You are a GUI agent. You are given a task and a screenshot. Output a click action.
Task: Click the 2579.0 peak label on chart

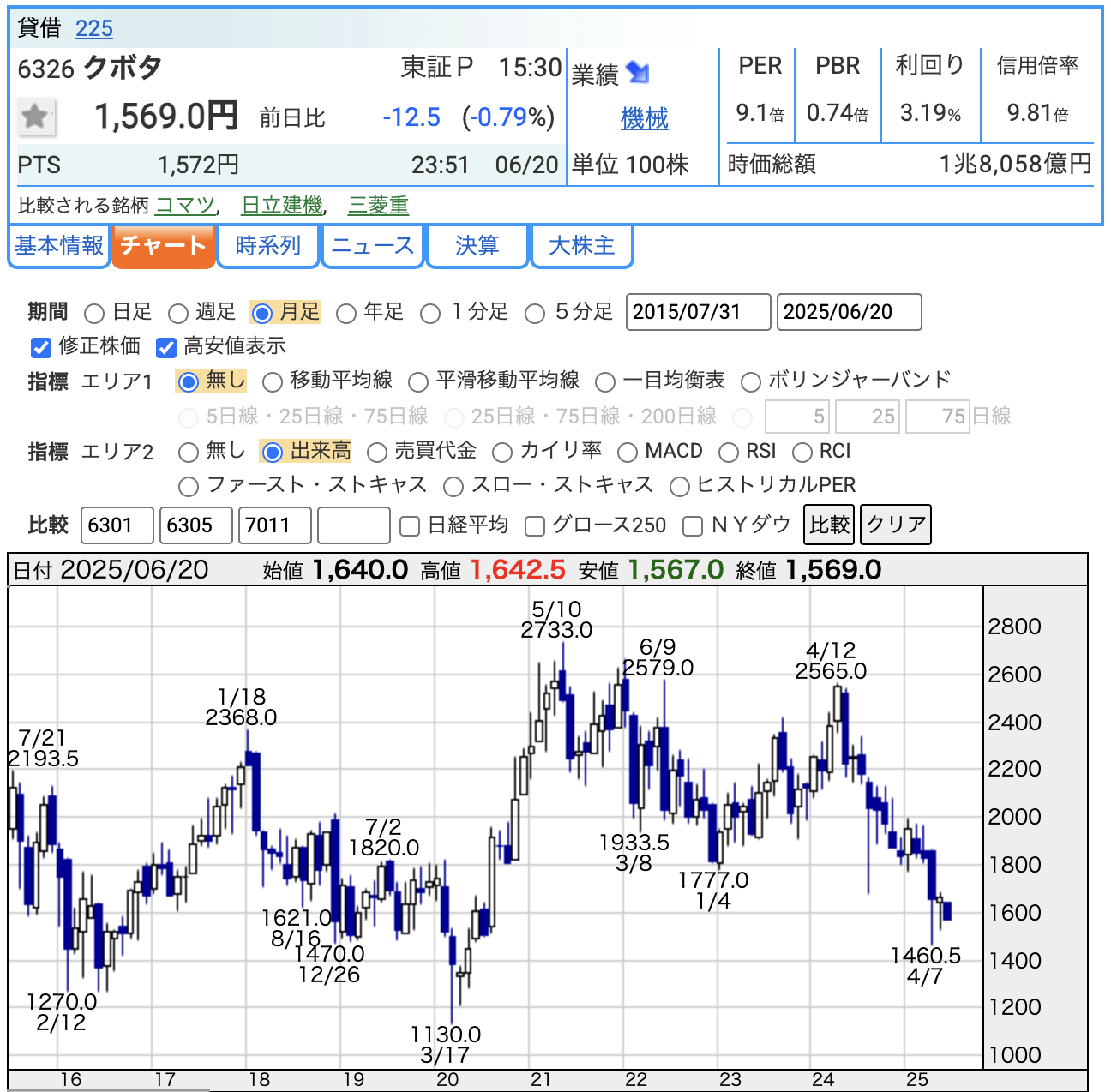point(658,668)
